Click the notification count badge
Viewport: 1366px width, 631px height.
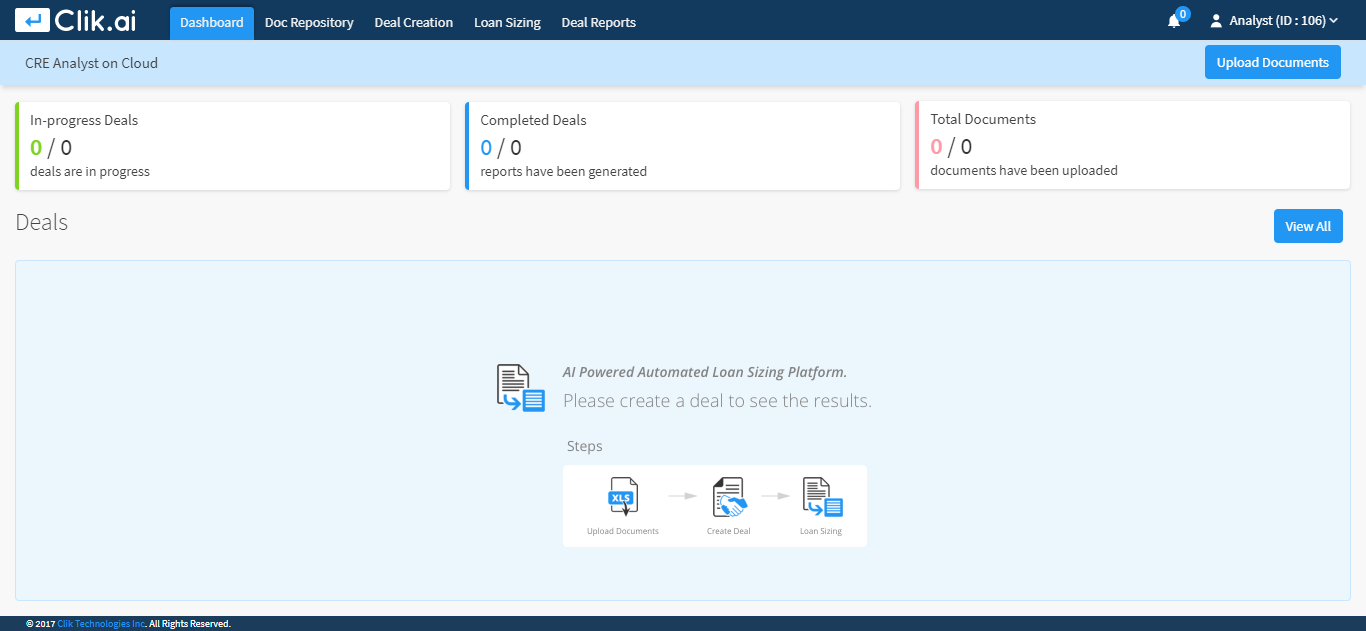point(1183,14)
